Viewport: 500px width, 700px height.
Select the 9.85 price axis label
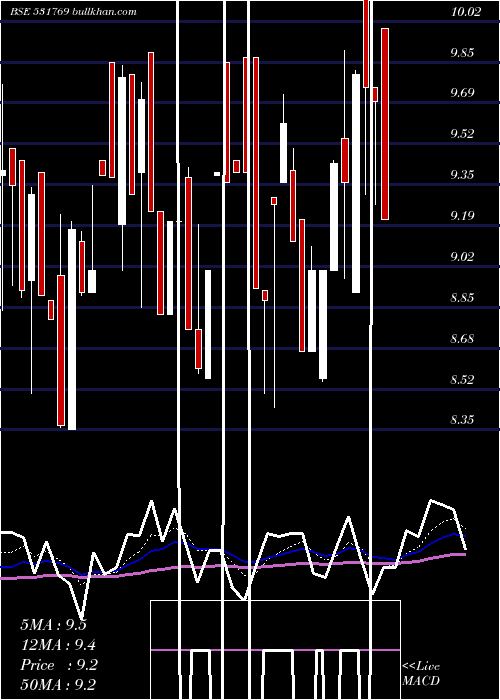pos(462,53)
